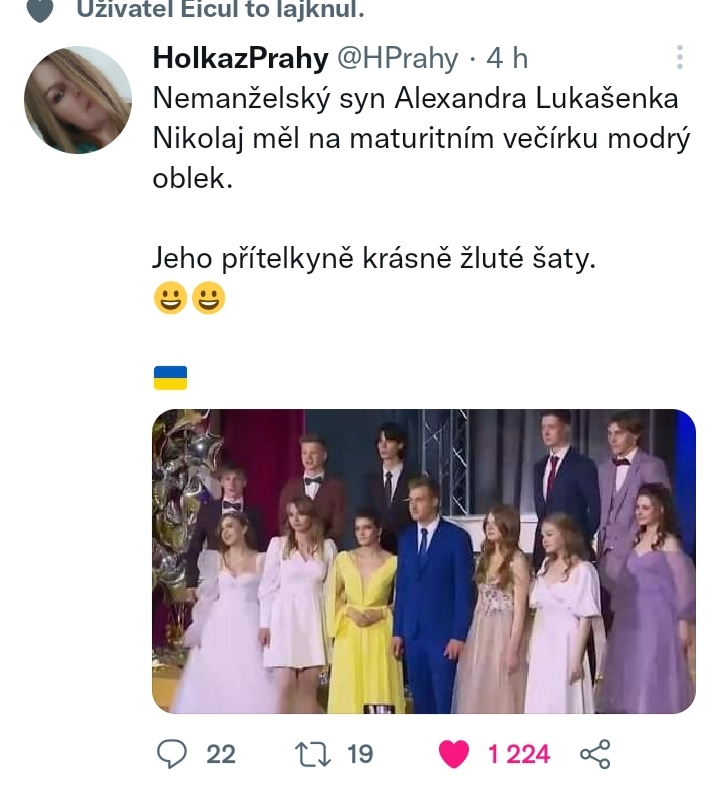Open the HolkazPrahy display name link

pyautogui.click(x=240, y=58)
